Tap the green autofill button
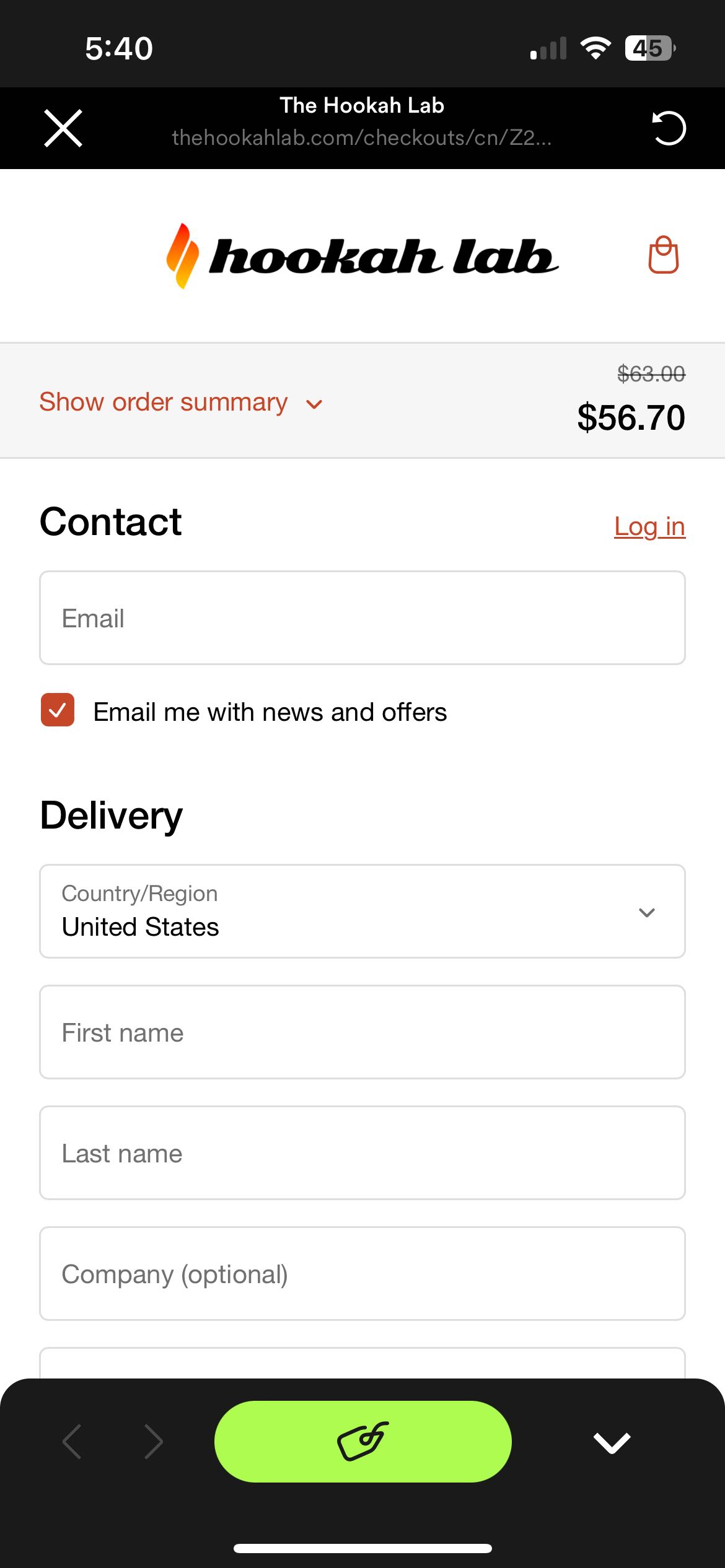 [x=363, y=1441]
